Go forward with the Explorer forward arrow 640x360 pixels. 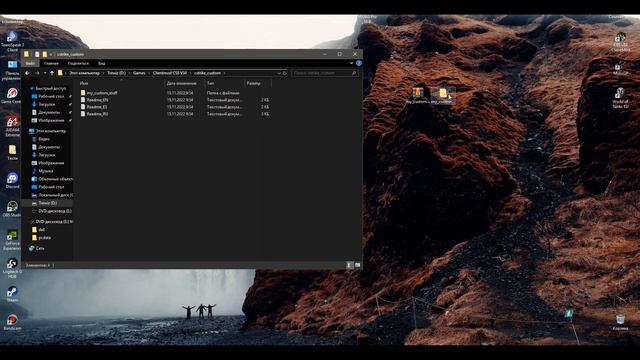click(x=37, y=73)
